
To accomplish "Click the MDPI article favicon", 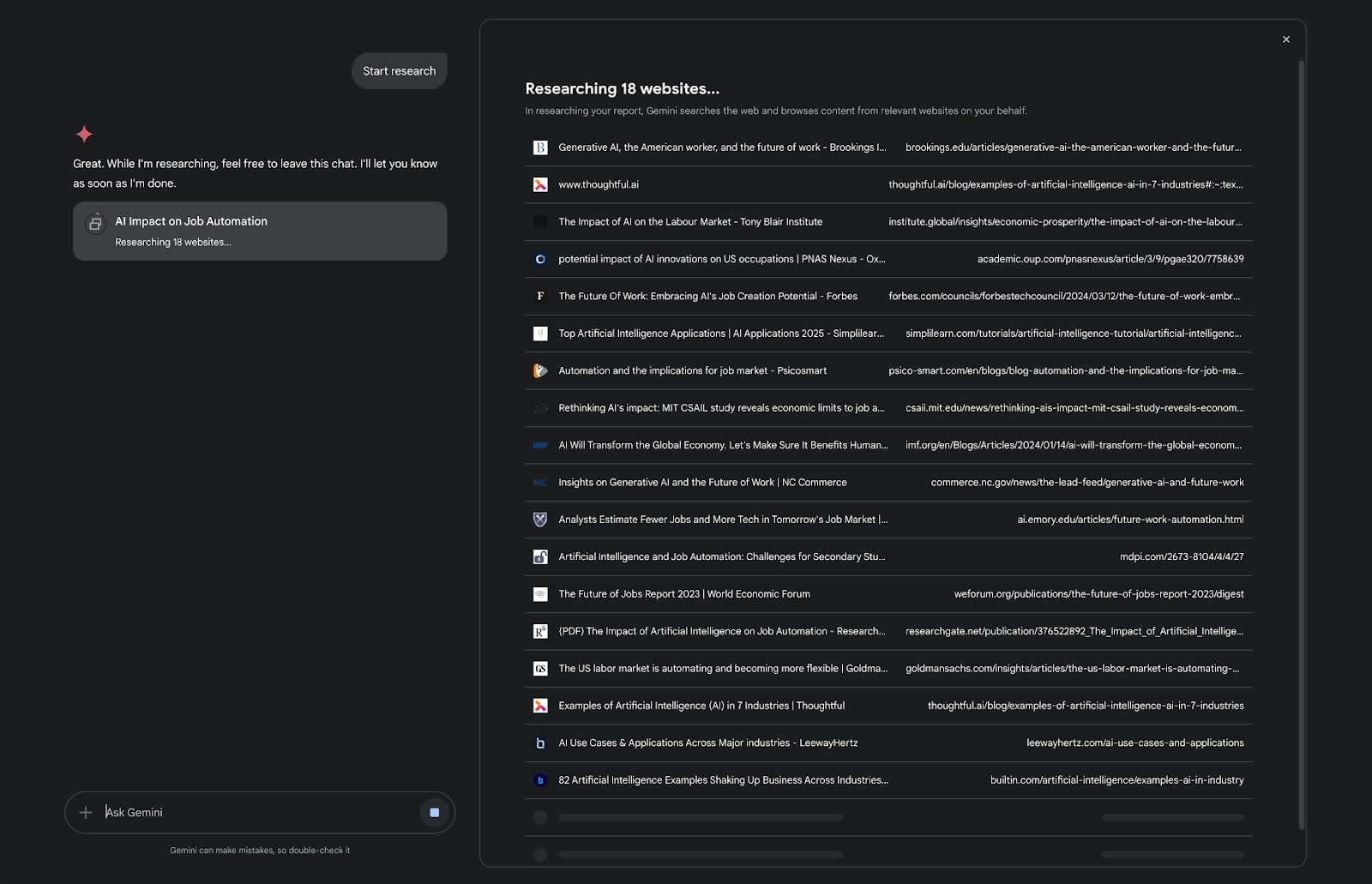I will pyautogui.click(x=540, y=557).
